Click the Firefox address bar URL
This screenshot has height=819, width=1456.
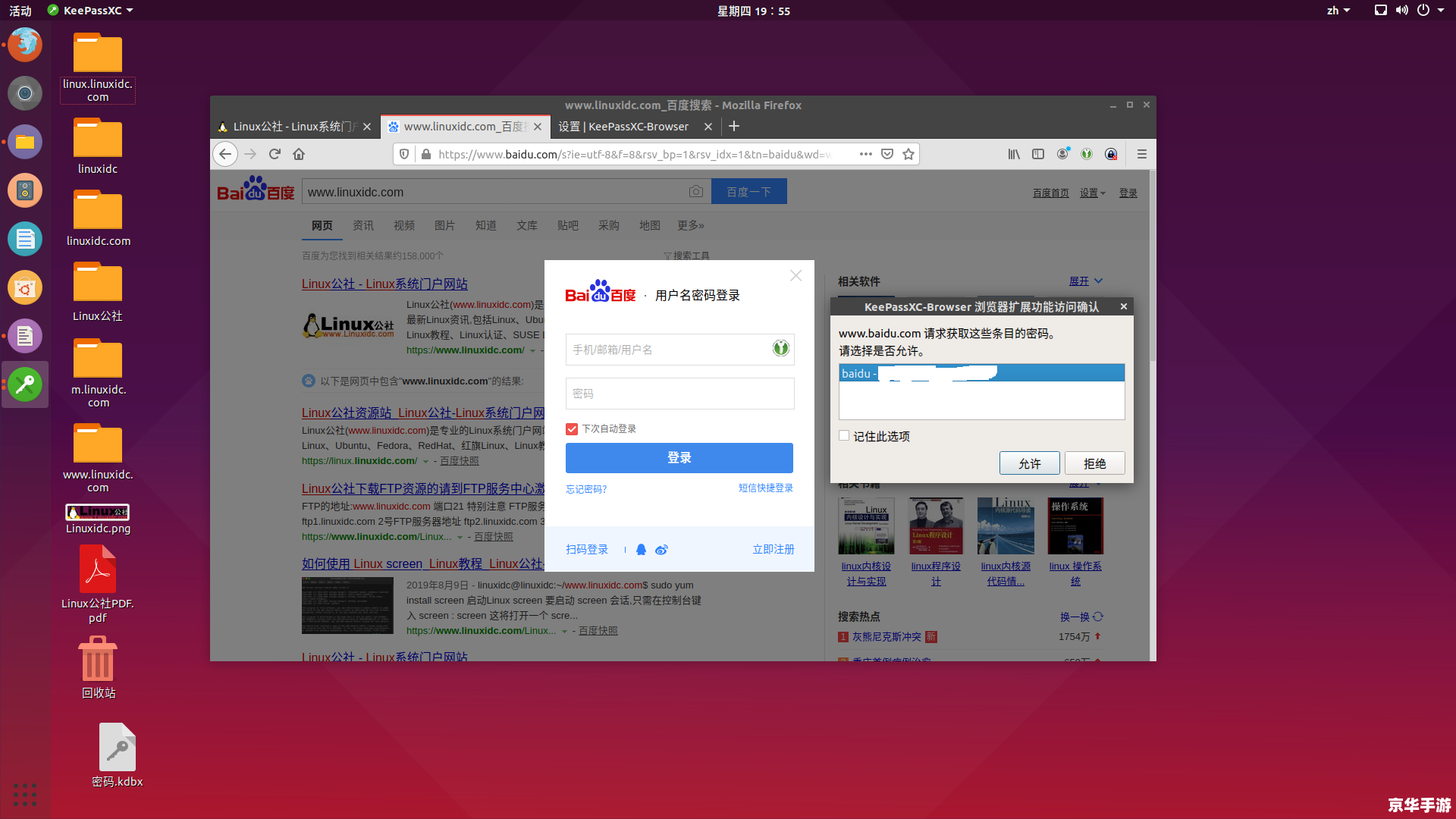click(635, 154)
